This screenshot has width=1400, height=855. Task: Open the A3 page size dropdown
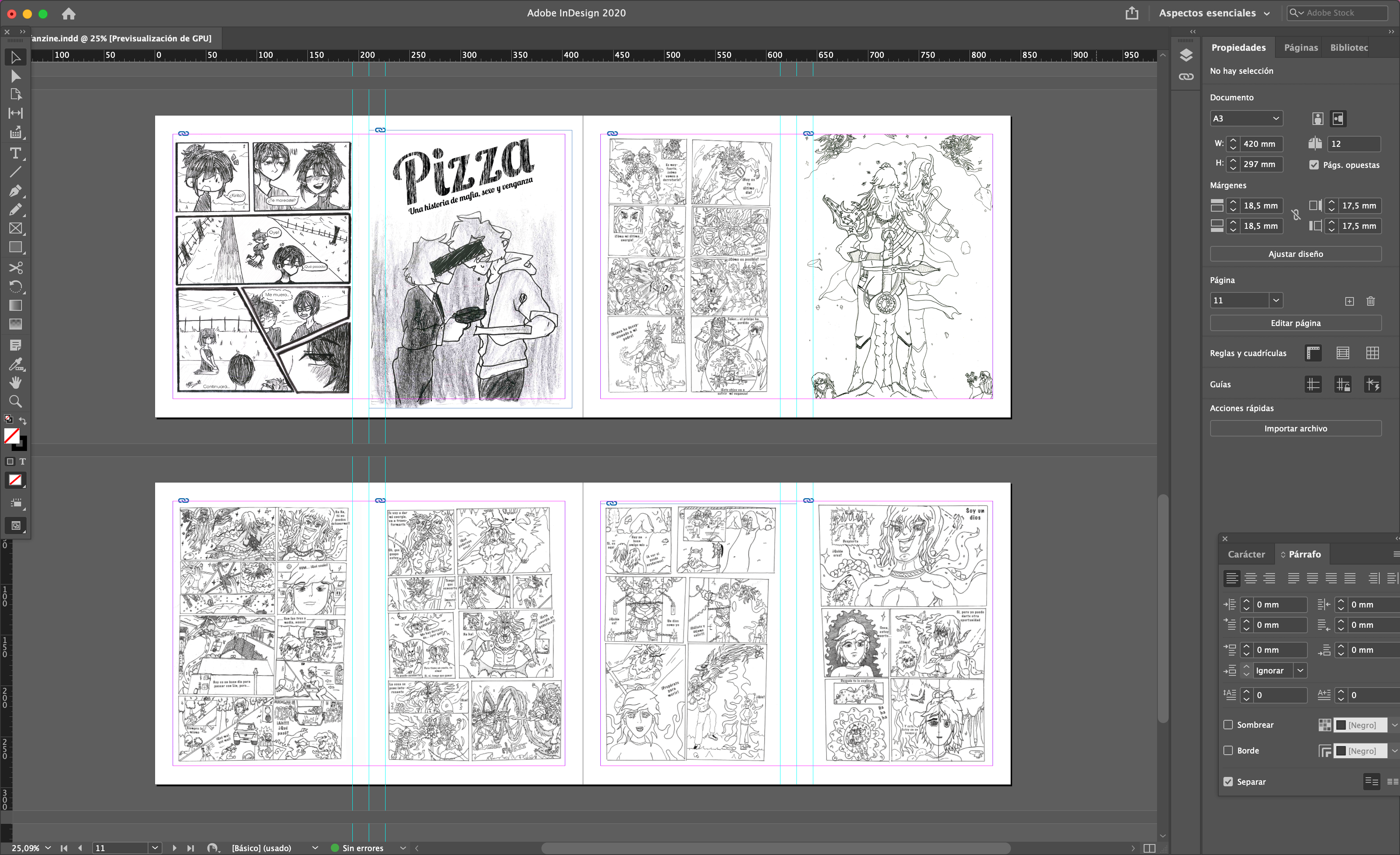(x=1246, y=119)
